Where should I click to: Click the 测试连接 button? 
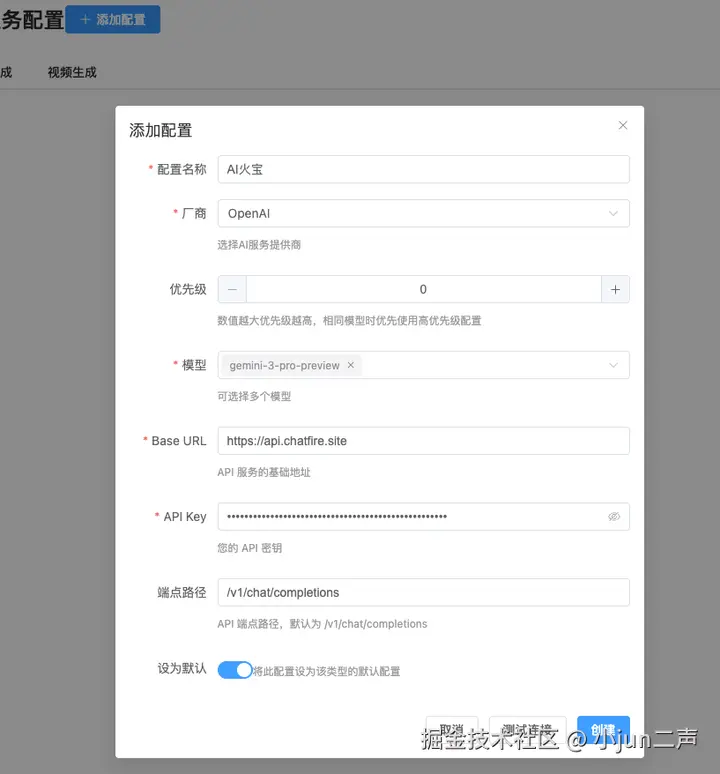coord(527,730)
